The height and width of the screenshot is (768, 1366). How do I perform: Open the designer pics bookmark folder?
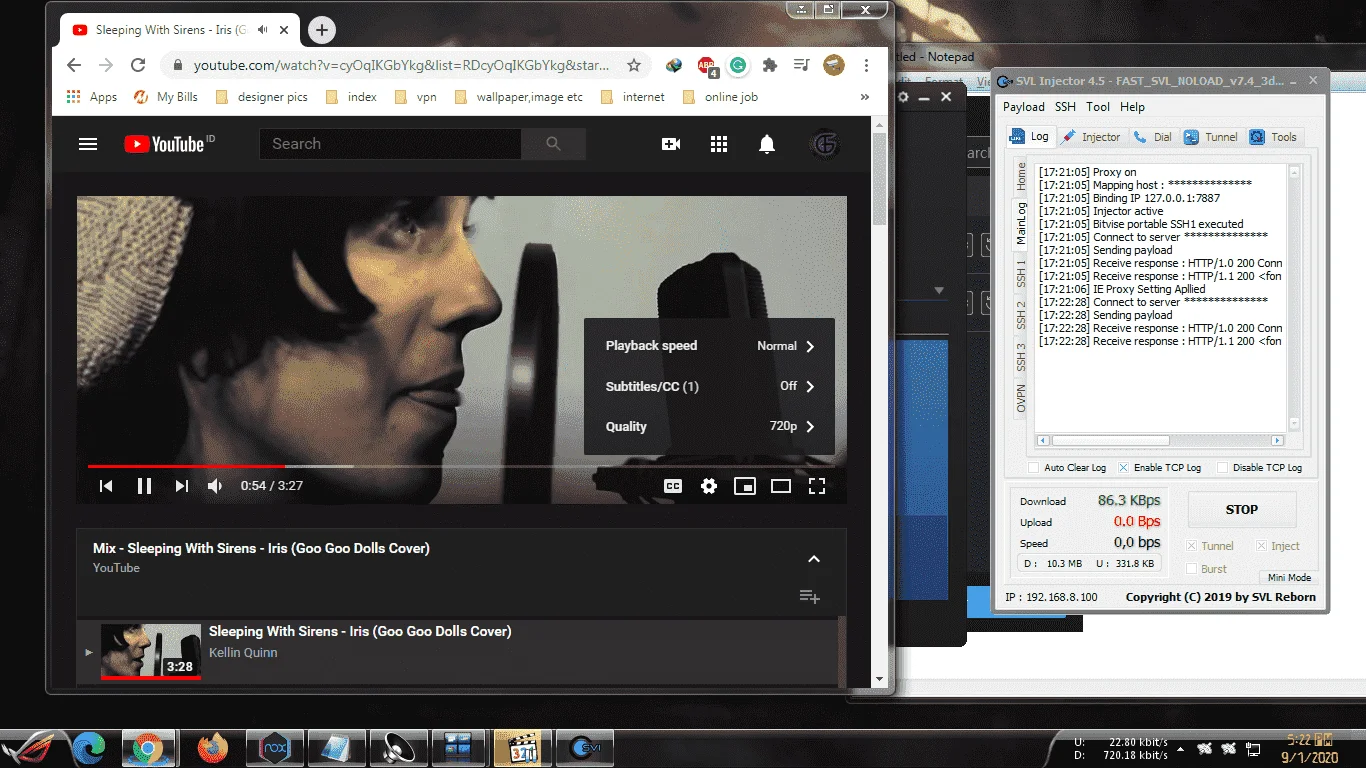pos(261,97)
